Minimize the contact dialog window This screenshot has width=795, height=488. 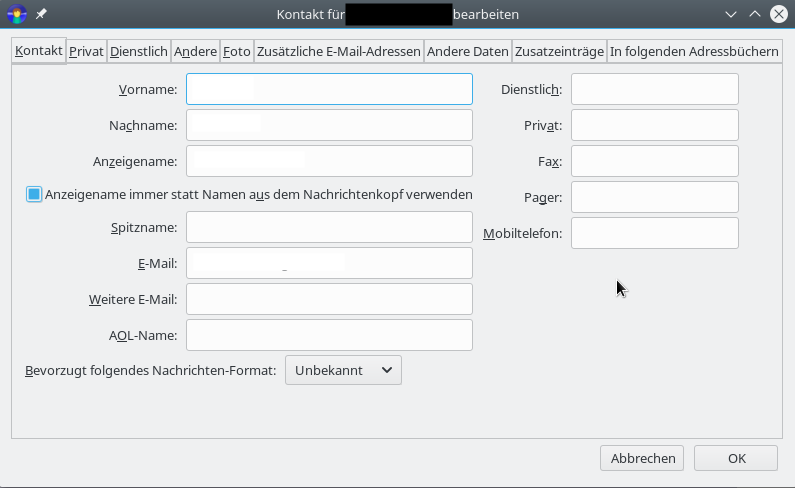click(x=733, y=15)
